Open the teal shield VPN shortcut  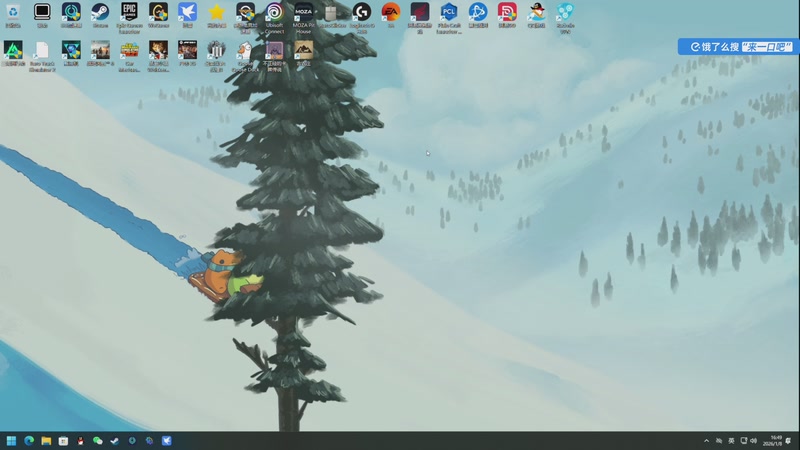pos(565,17)
